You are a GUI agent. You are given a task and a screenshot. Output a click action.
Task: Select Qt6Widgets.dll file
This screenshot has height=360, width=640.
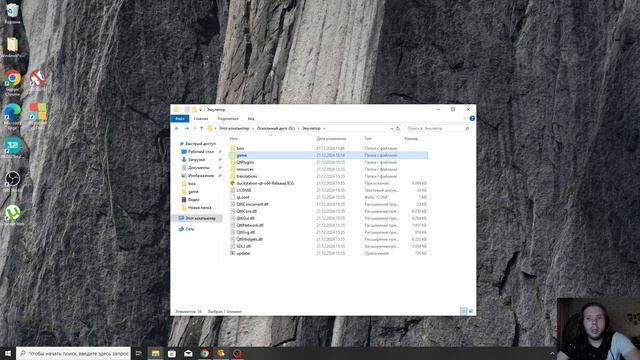coord(249,239)
